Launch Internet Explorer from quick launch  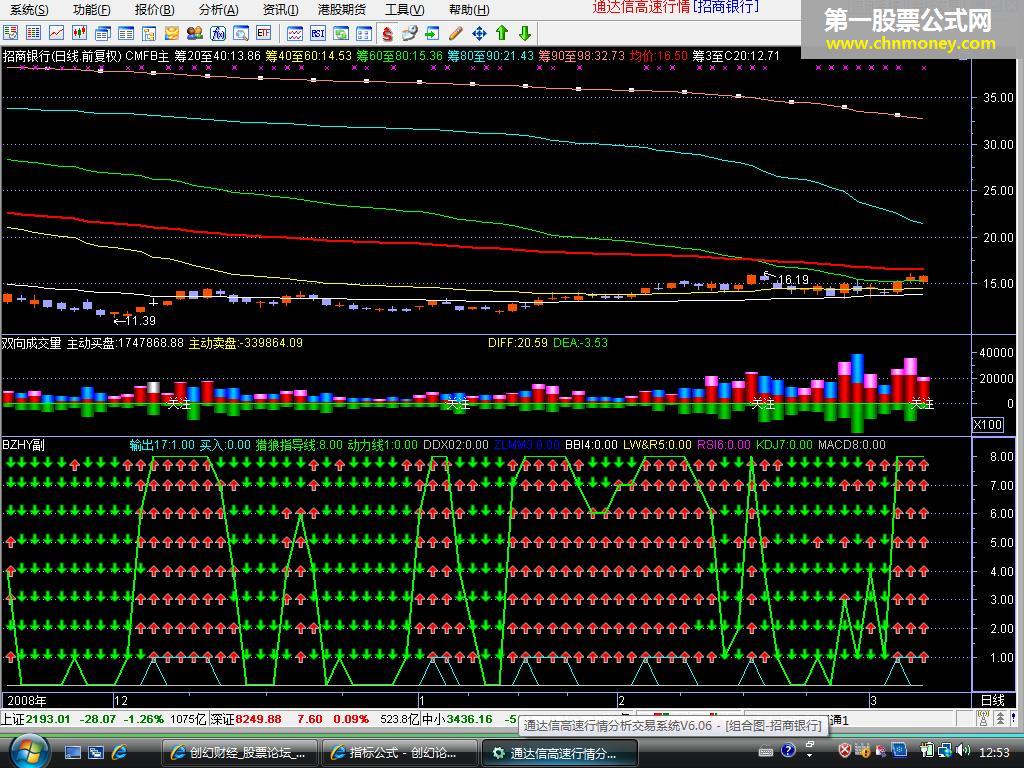pyautogui.click(x=120, y=752)
